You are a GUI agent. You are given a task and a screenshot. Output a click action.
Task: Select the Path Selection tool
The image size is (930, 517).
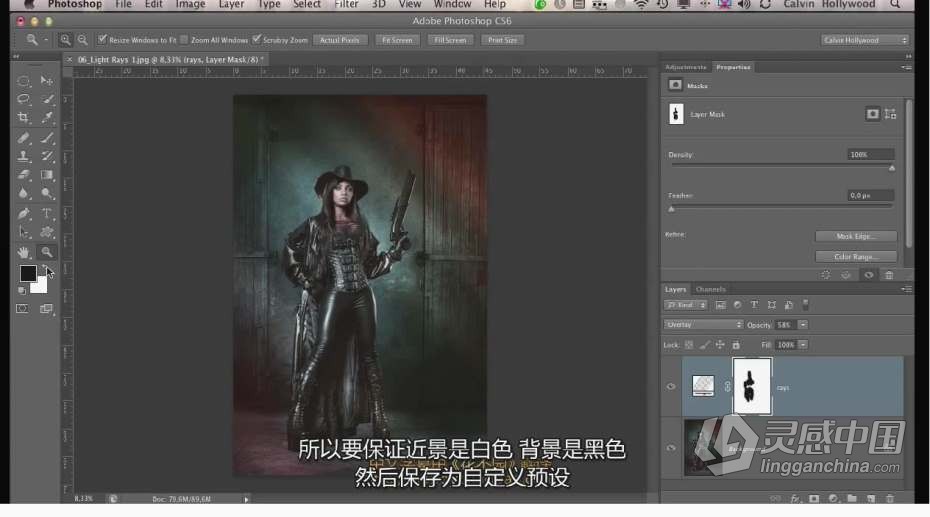pos(23,232)
